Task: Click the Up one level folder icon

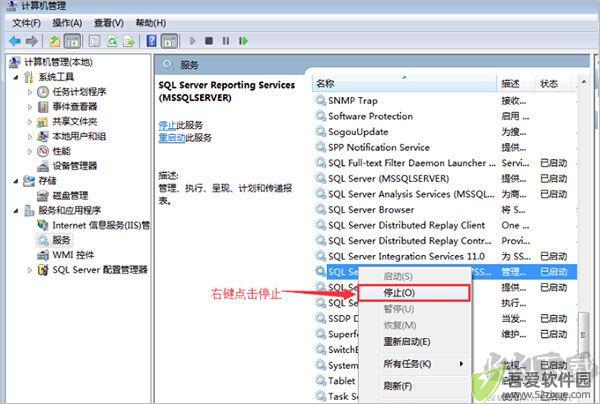Action: pyautogui.click(x=55, y=41)
